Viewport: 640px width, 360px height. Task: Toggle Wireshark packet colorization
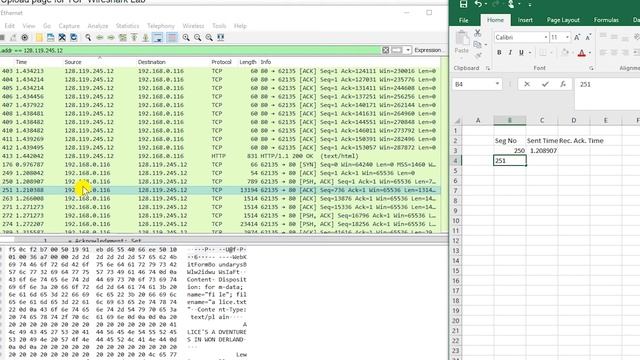pyautogui.click(x=172, y=38)
